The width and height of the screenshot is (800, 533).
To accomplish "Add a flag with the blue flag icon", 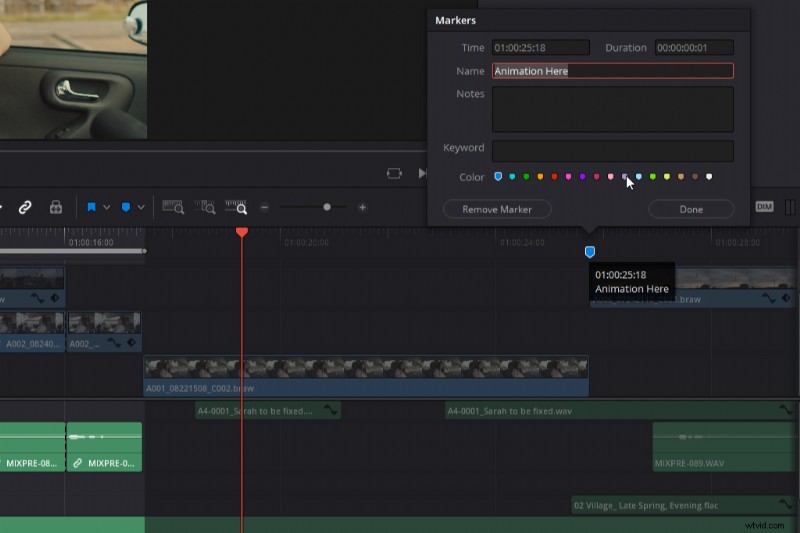I will pyautogui.click(x=91, y=207).
